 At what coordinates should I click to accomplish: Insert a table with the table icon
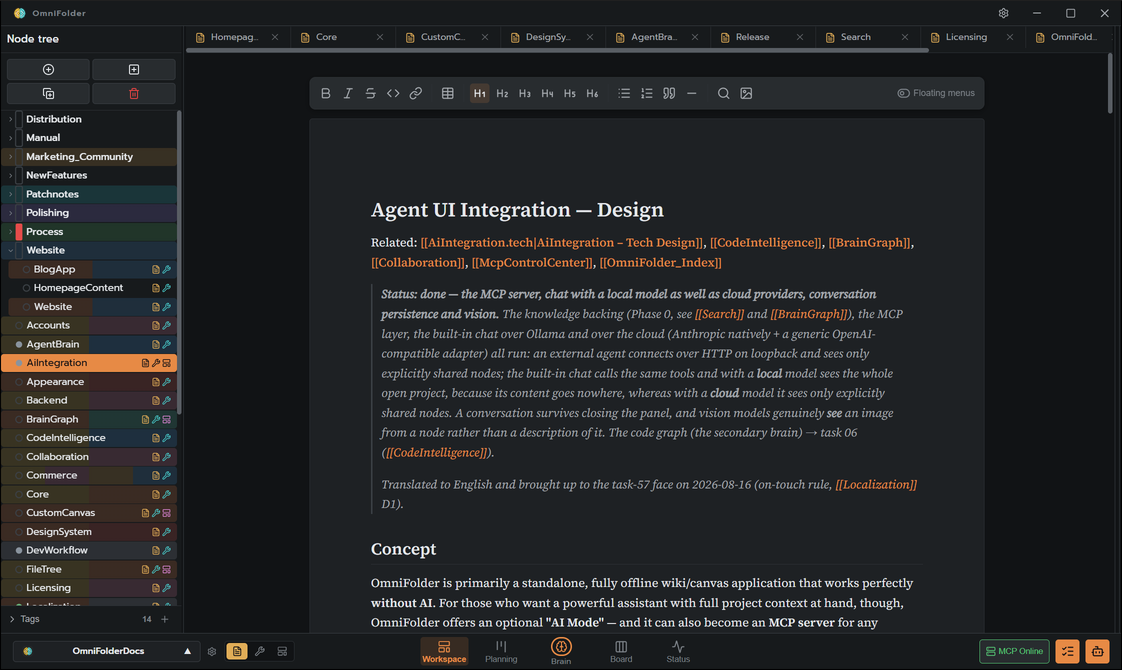click(x=448, y=93)
